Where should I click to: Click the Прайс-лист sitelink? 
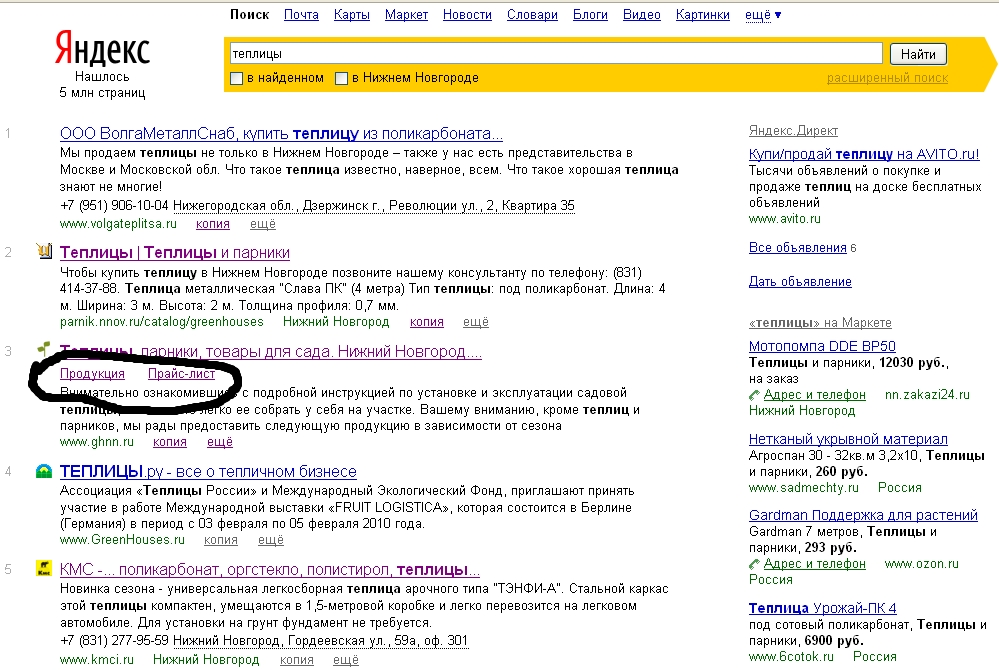182,374
